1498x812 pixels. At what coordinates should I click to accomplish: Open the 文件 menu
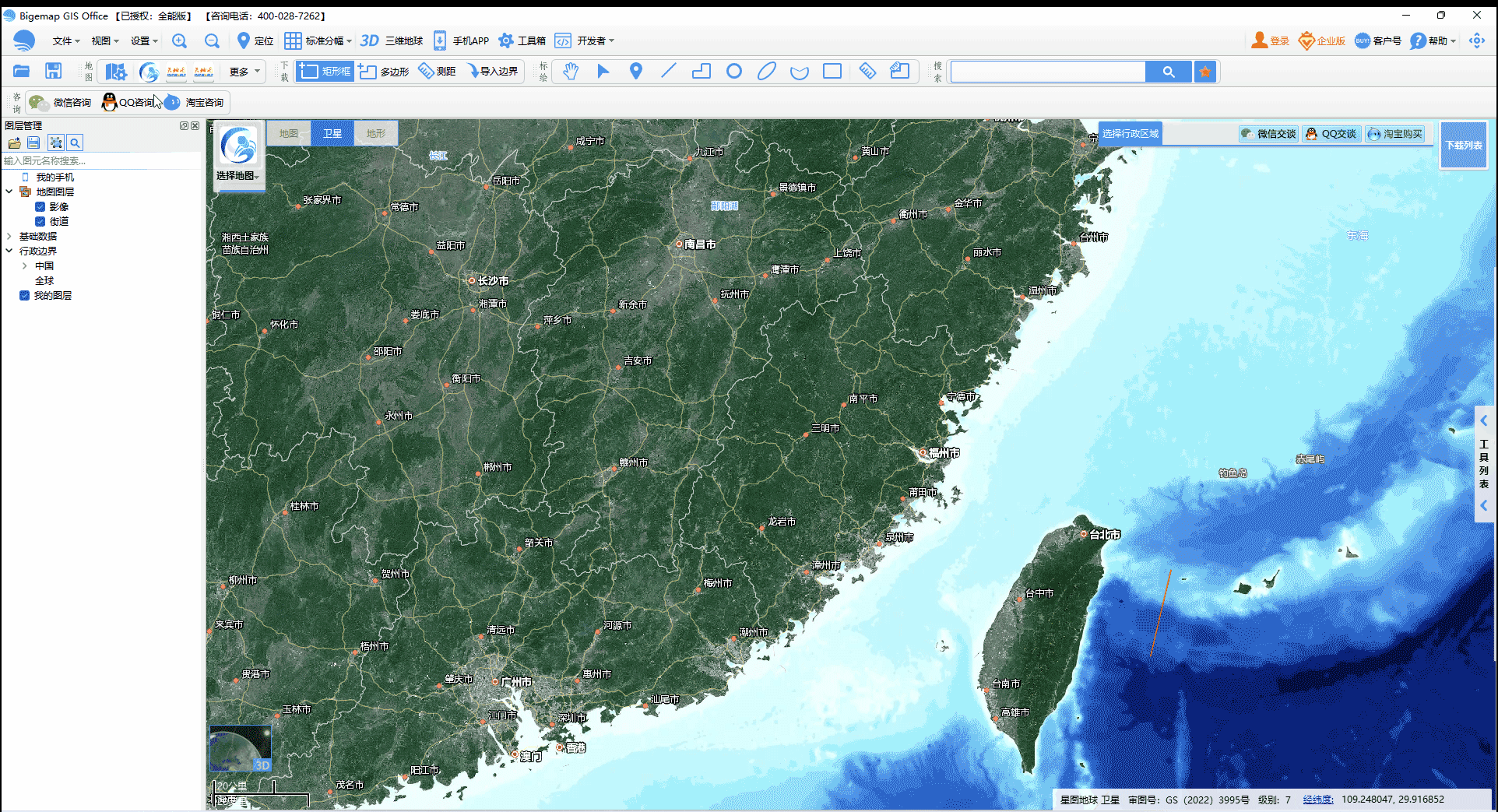pos(65,41)
